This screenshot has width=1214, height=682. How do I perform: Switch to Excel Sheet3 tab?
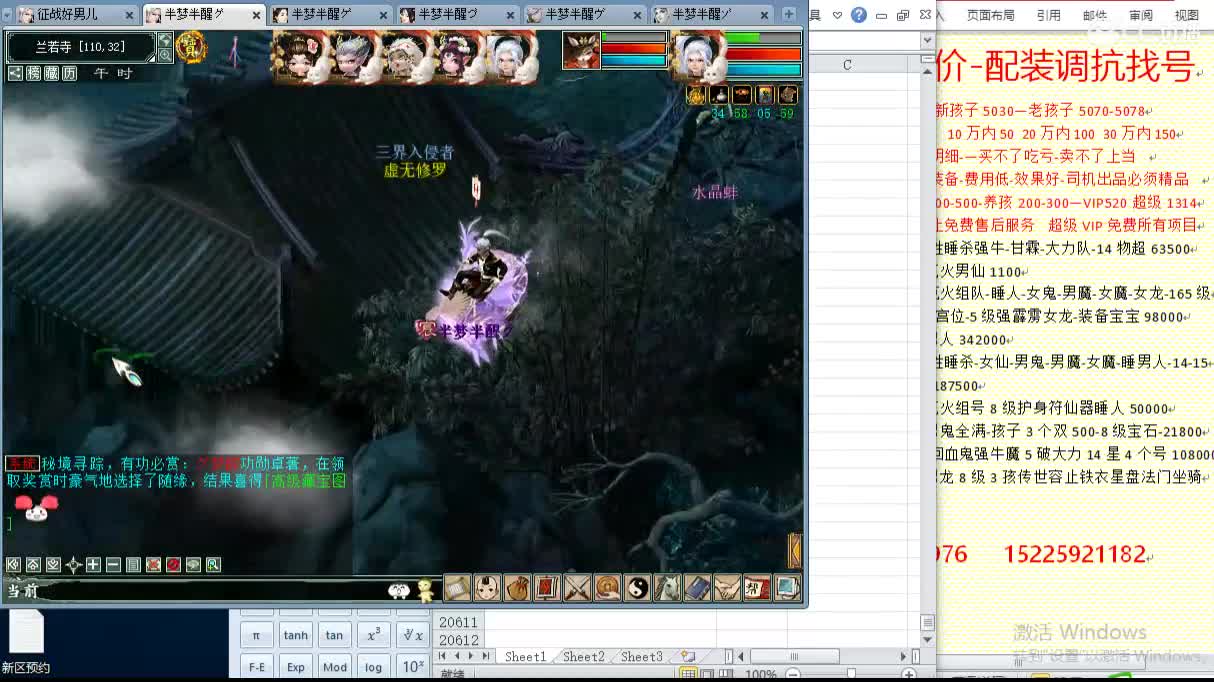(642, 657)
